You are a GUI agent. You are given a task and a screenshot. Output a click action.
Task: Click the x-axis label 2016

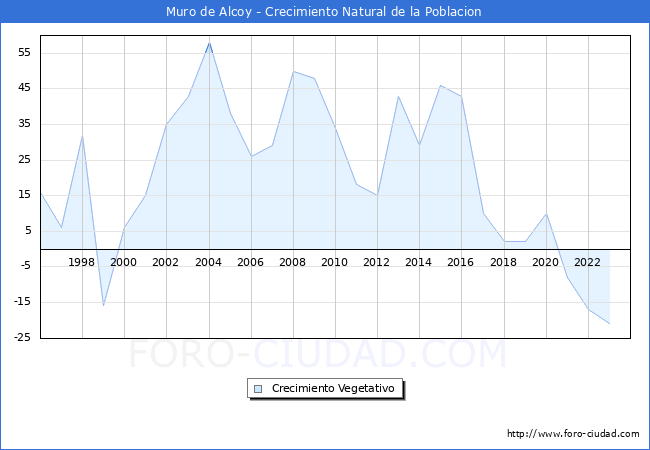[461, 262]
